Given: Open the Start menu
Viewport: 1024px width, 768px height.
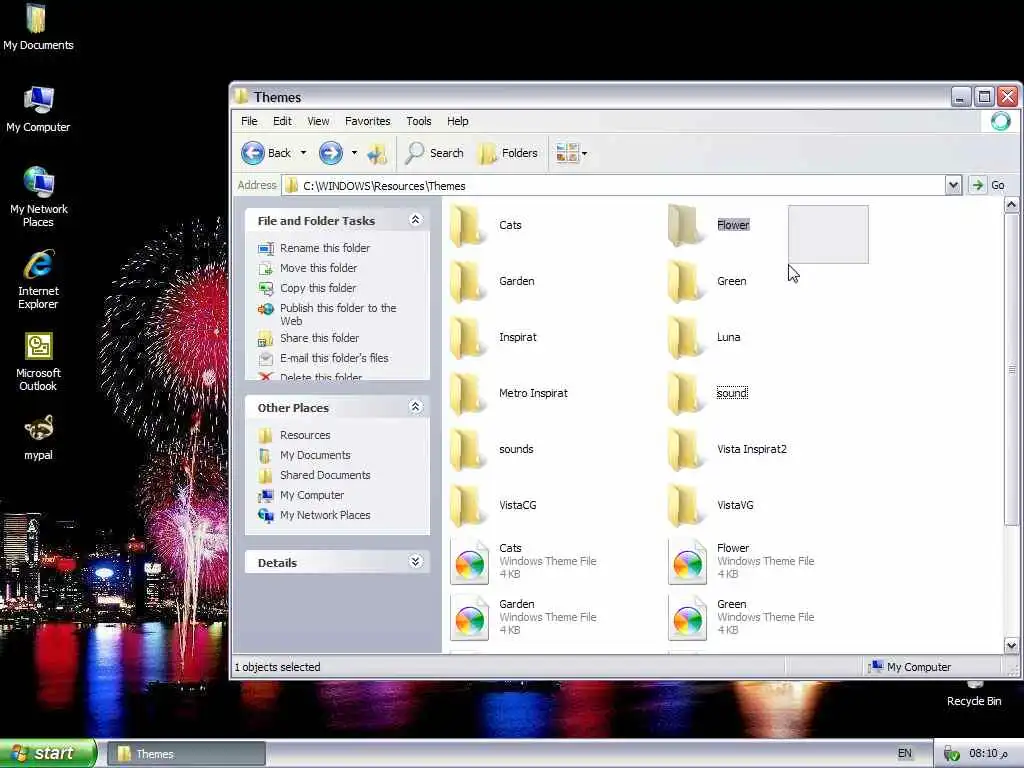Looking at the screenshot, I should coord(48,754).
